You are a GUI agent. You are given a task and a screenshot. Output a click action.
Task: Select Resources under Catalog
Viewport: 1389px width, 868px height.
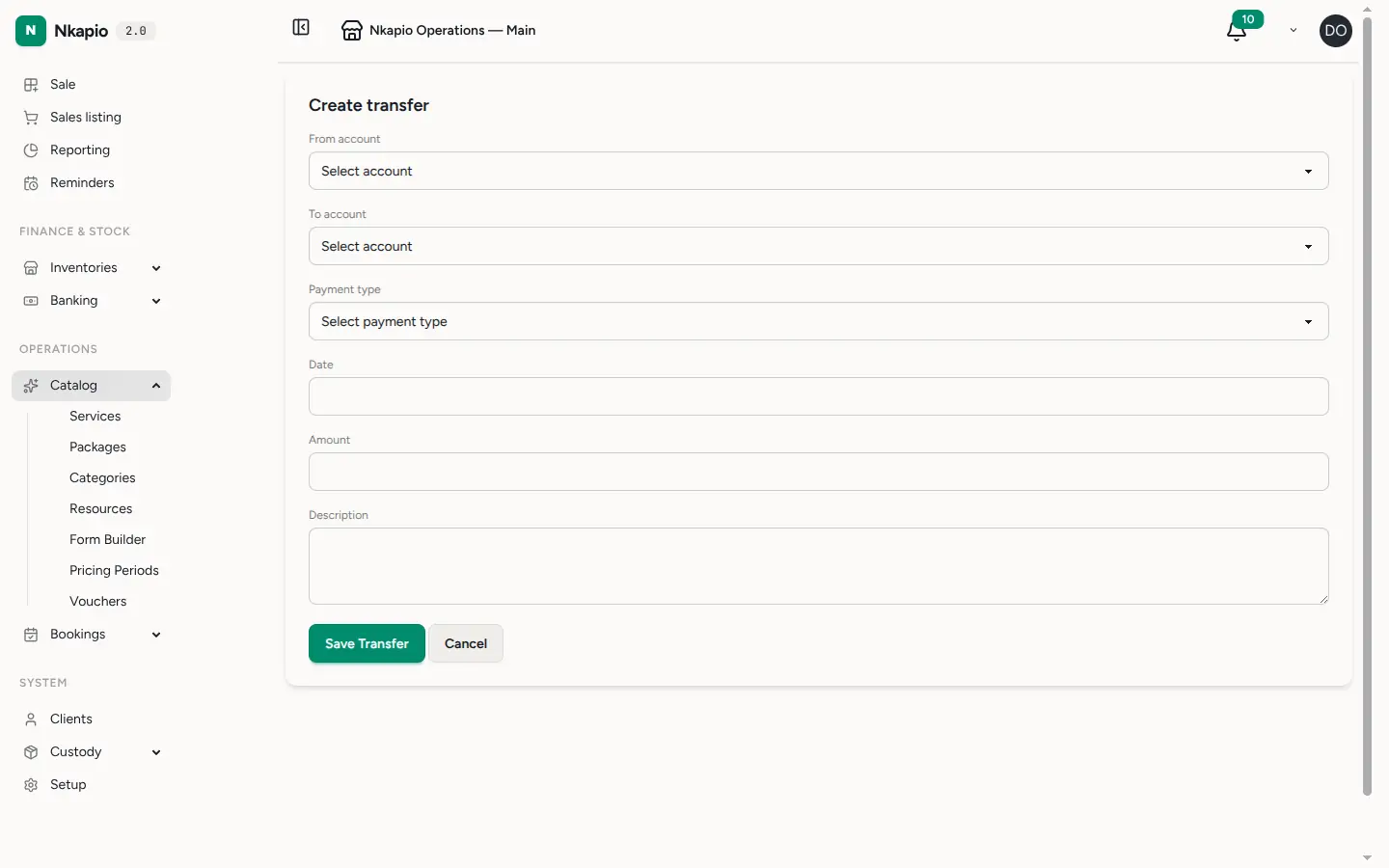[x=101, y=509]
